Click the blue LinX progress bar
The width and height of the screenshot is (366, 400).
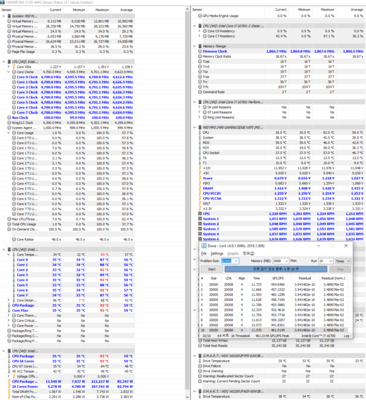pyautogui.click(x=276, y=269)
